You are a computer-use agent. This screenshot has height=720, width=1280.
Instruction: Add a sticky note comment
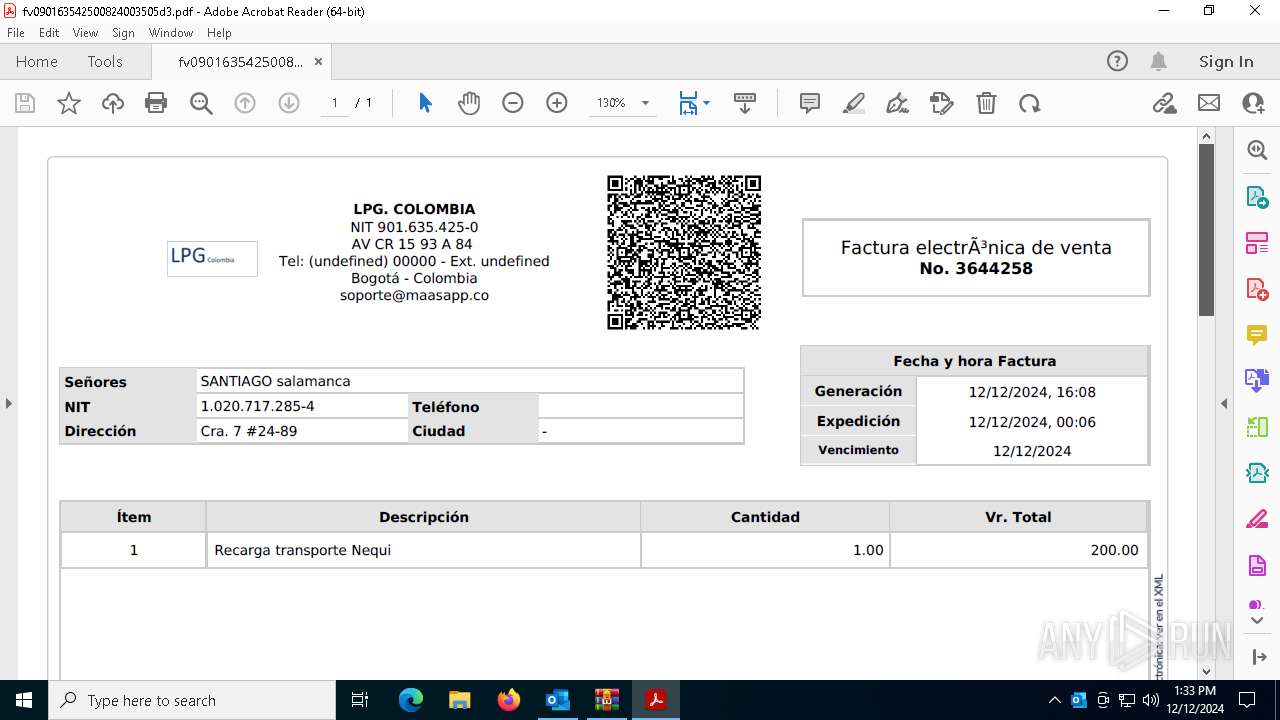(810, 103)
